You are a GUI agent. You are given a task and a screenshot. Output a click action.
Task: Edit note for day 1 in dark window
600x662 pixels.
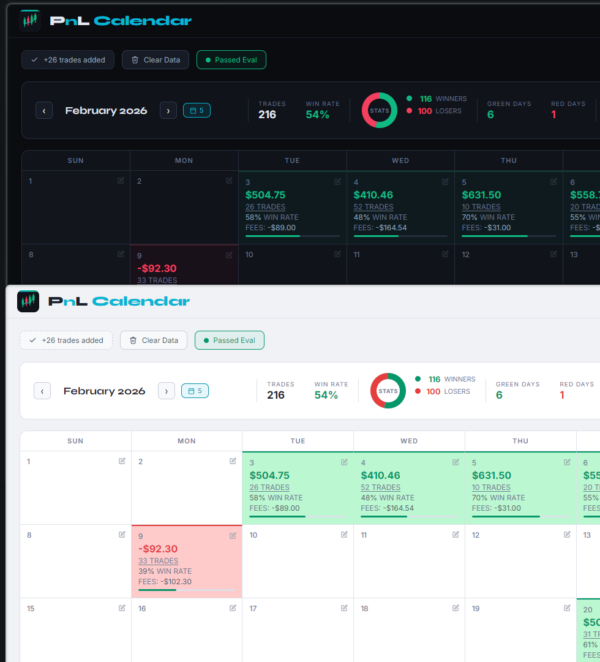click(121, 181)
